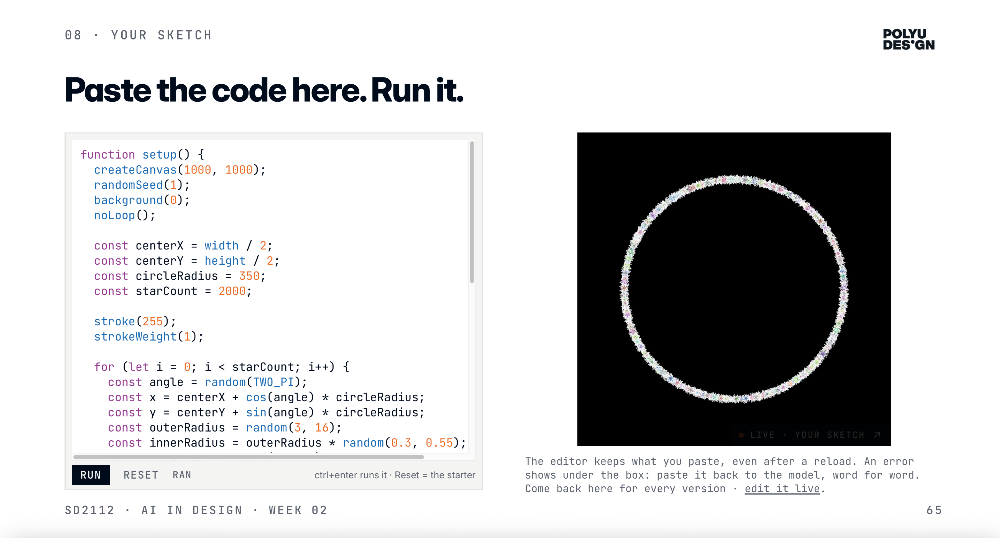The image size is (1000, 538).
Task: Click the horizontal scrollbar under the code
Action: click(x=249, y=456)
